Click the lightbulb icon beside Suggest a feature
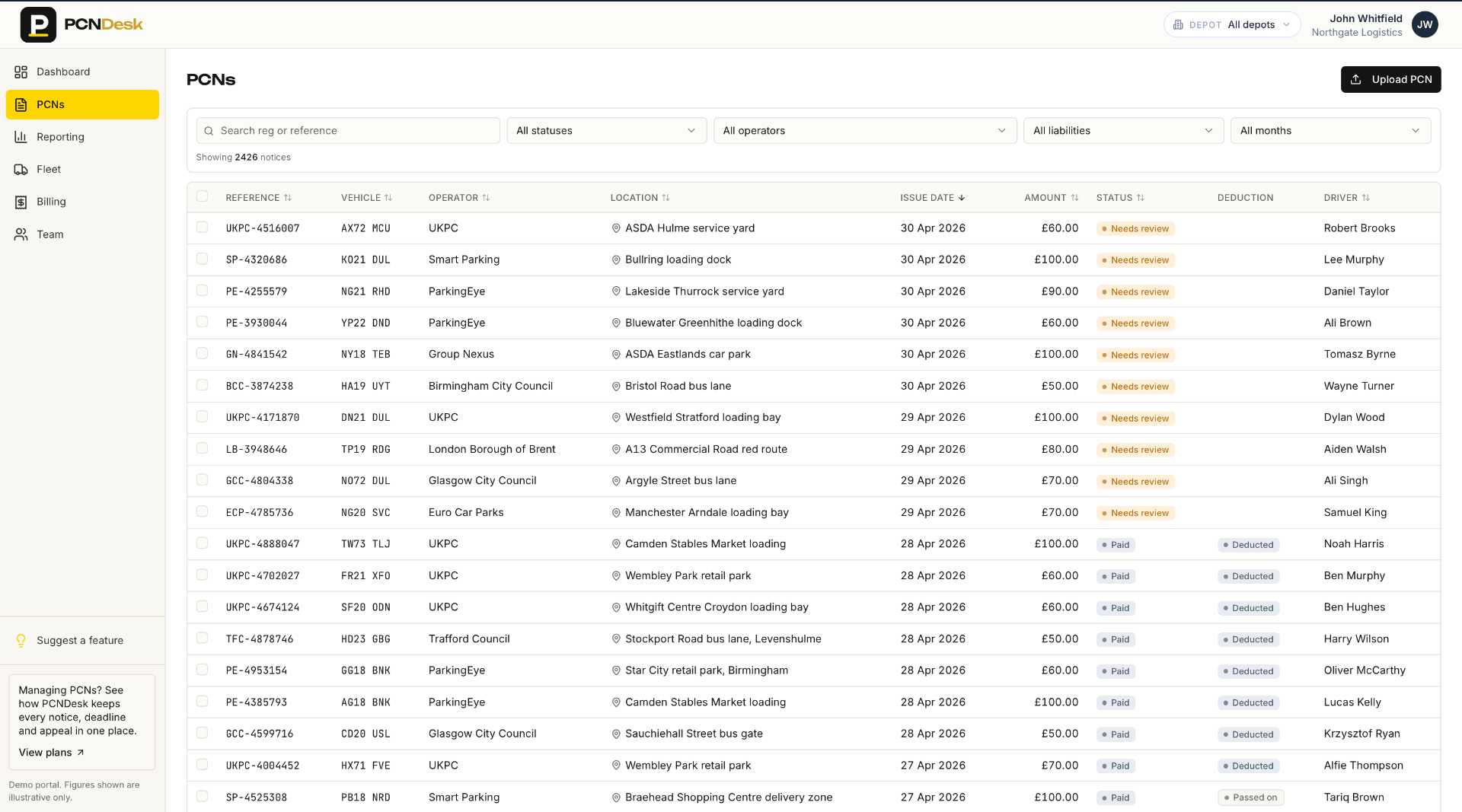The image size is (1462, 812). coord(21,641)
